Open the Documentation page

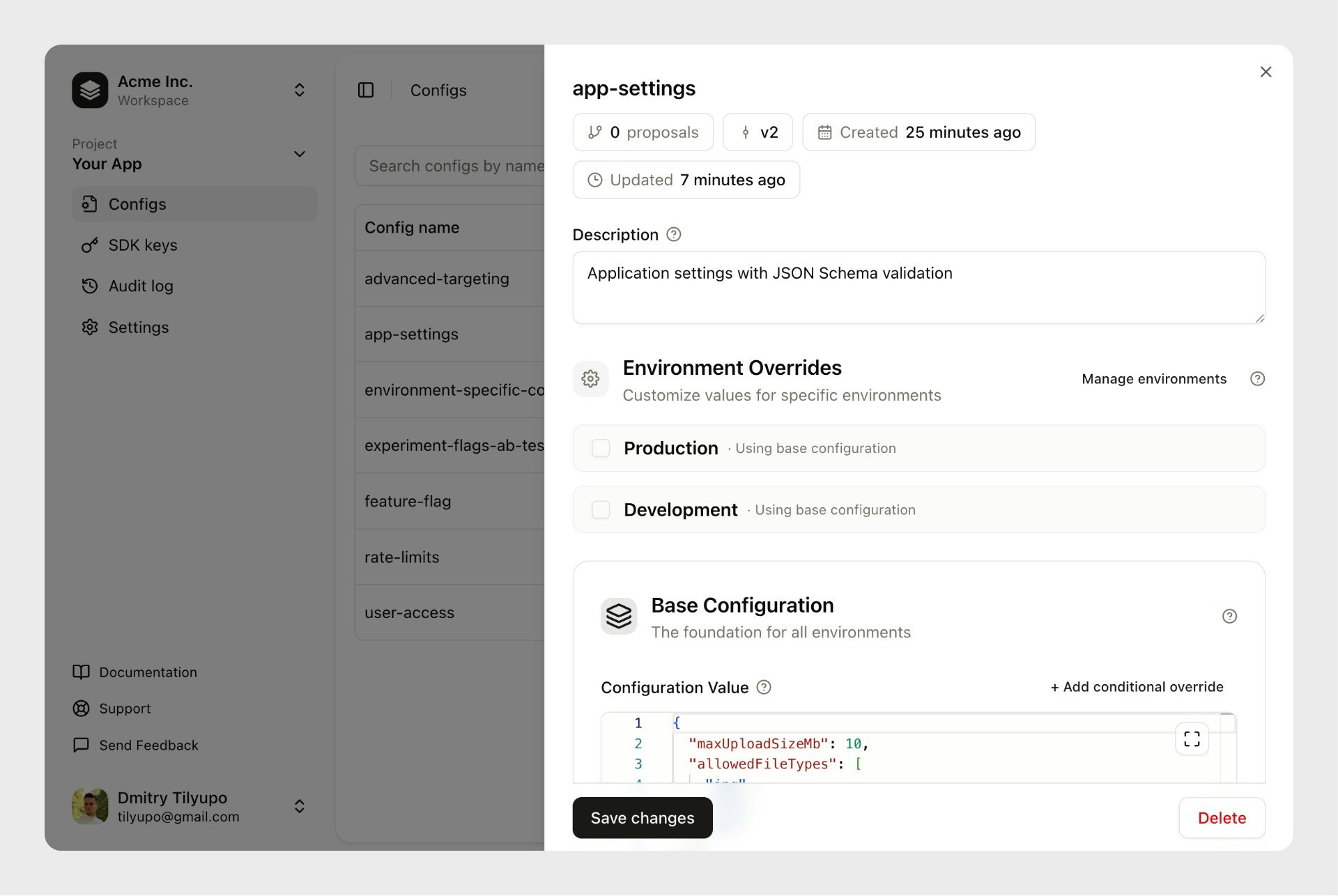click(147, 672)
